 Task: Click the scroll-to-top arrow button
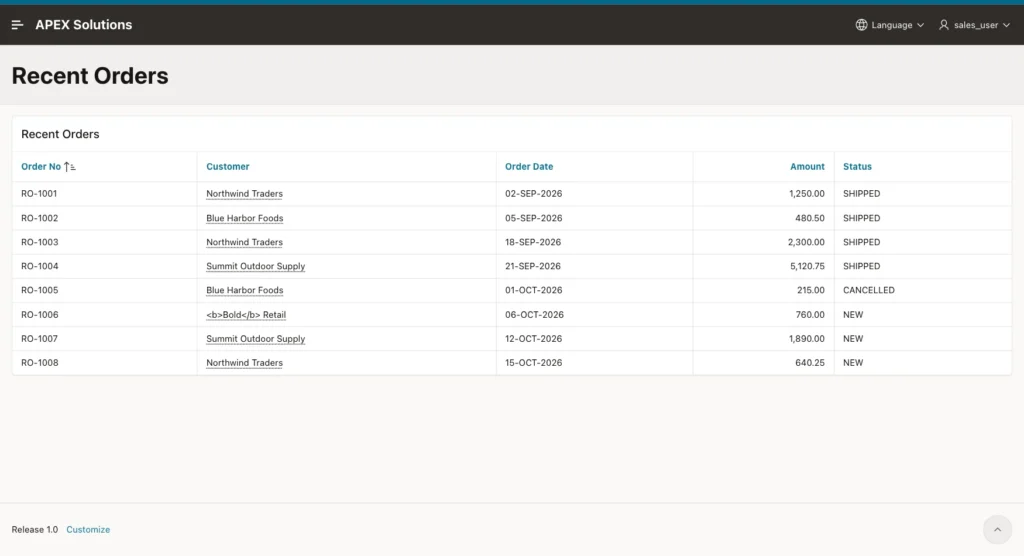click(997, 530)
